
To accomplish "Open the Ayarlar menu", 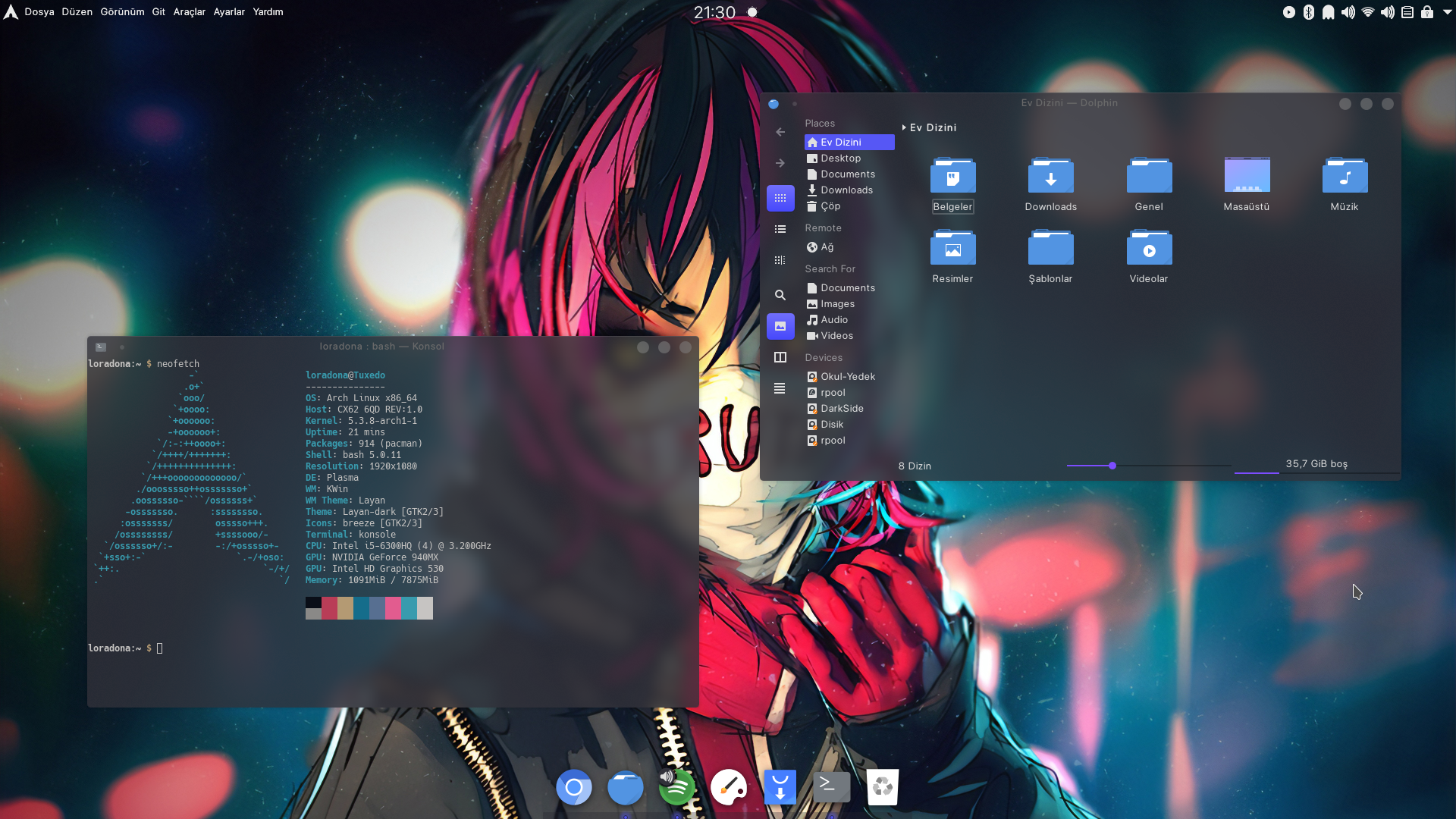I will 229,11.
